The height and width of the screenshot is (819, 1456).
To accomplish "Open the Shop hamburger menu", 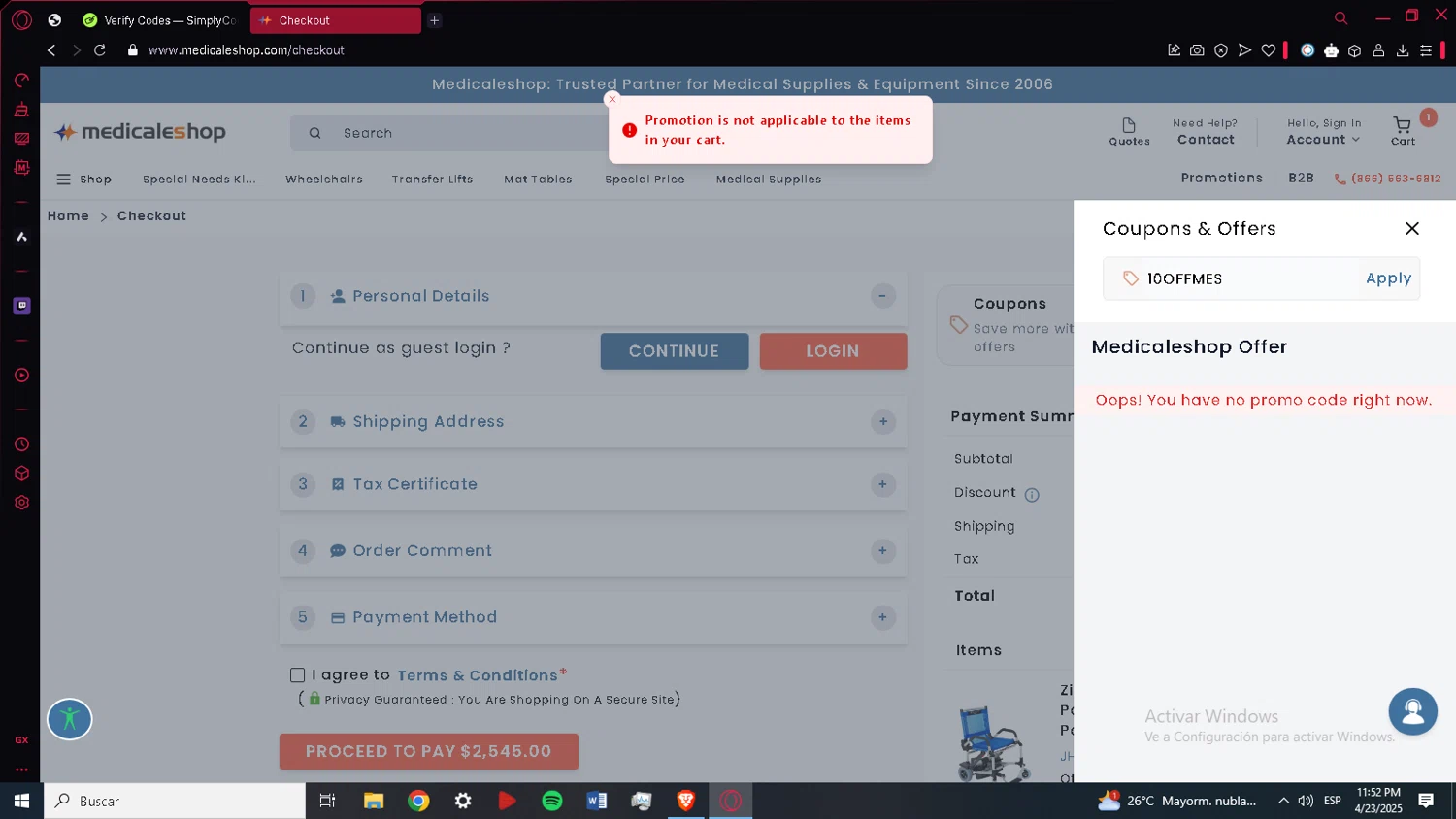I will click(x=83, y=180).
